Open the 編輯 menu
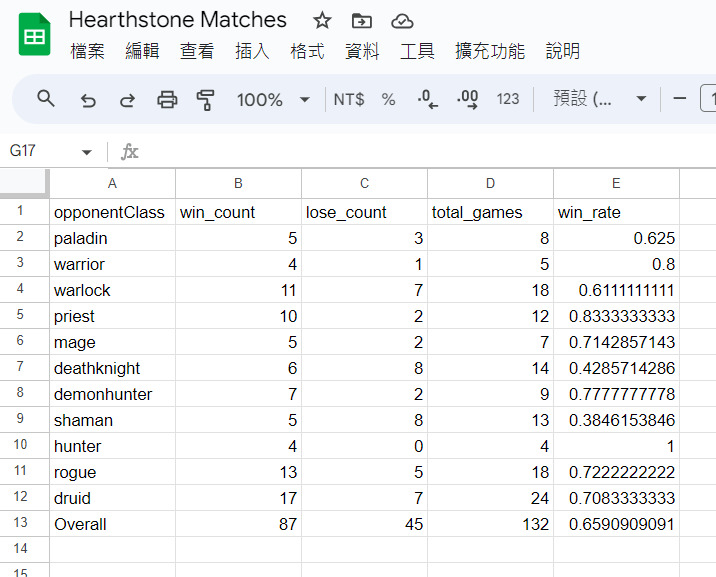The width and height of the screenshot is (716, 577). (142, 51)
